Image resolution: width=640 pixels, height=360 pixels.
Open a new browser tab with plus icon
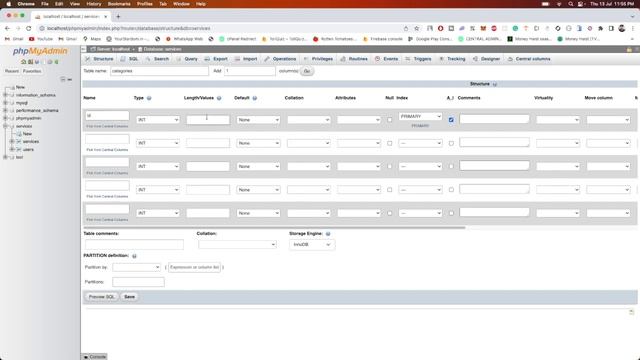[x=118, y=16]
